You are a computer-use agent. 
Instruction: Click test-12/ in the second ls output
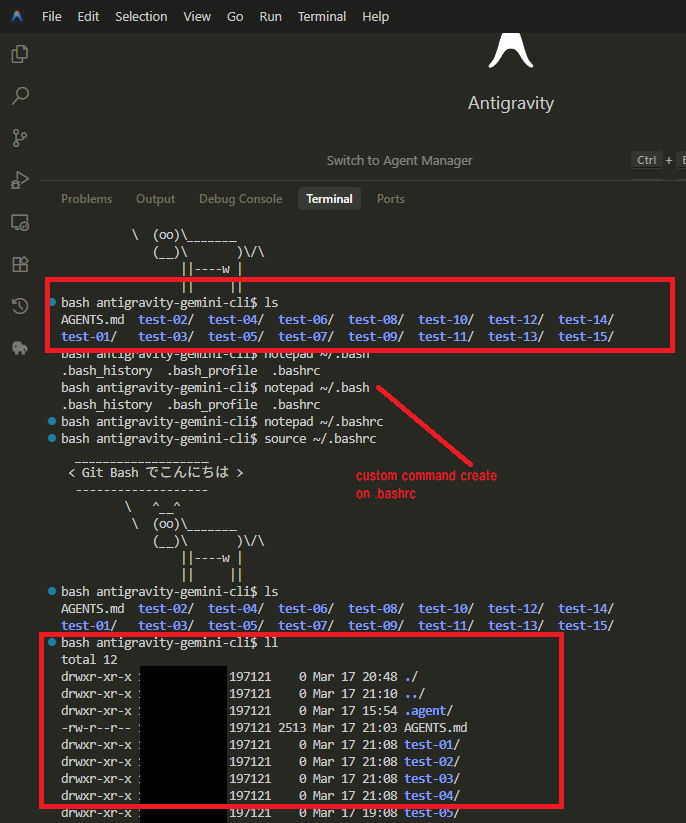tap(516, 609)
